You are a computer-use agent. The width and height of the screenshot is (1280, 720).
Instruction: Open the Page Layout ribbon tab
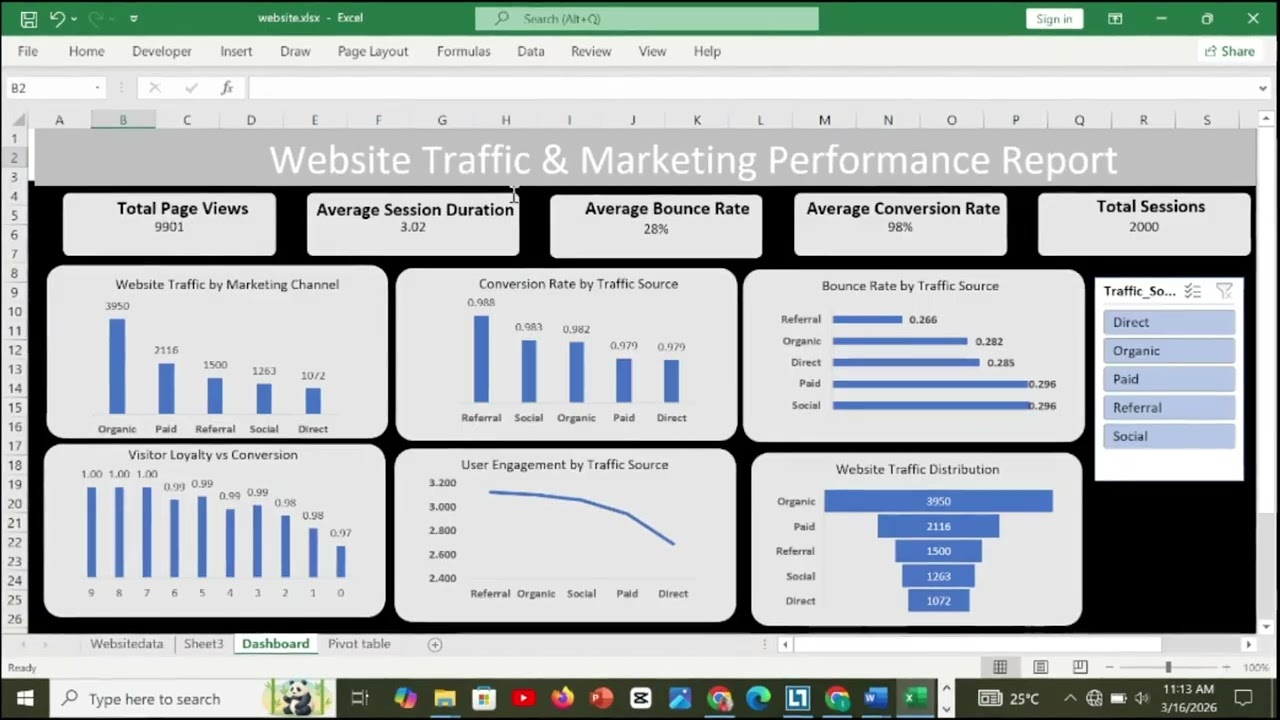pos(373,51)
